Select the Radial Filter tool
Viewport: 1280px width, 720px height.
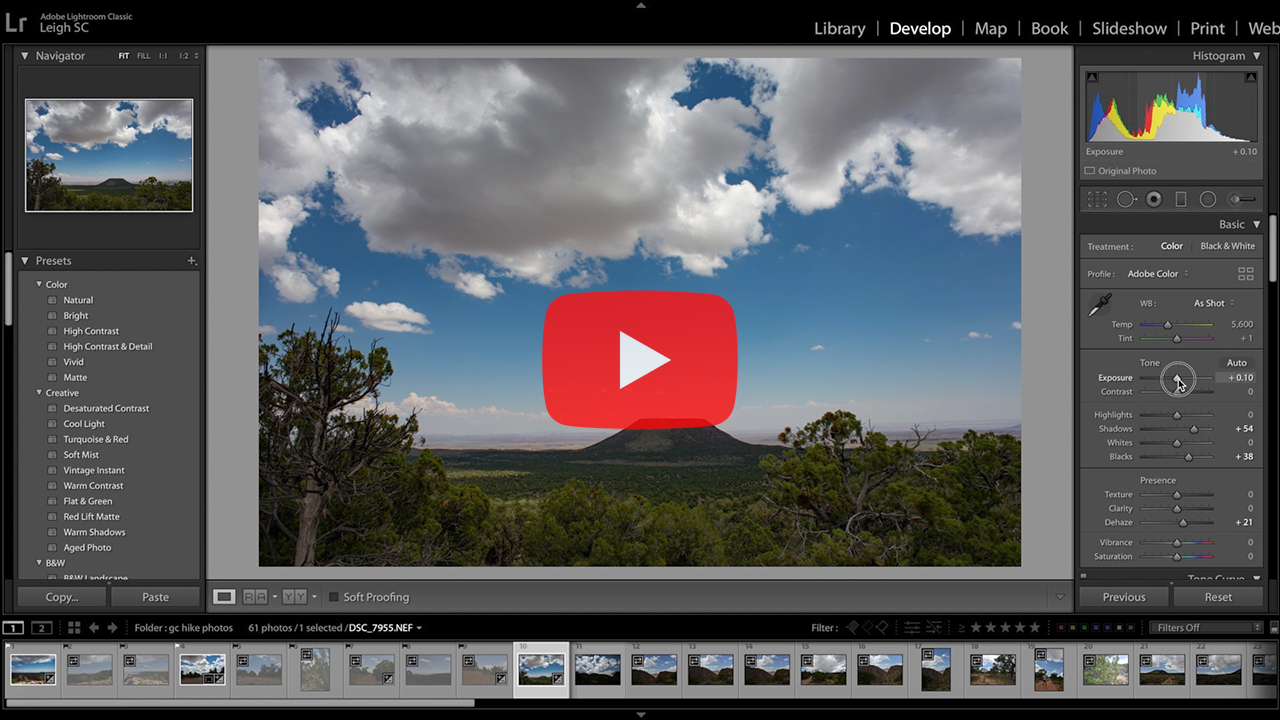click(1207, 200)
